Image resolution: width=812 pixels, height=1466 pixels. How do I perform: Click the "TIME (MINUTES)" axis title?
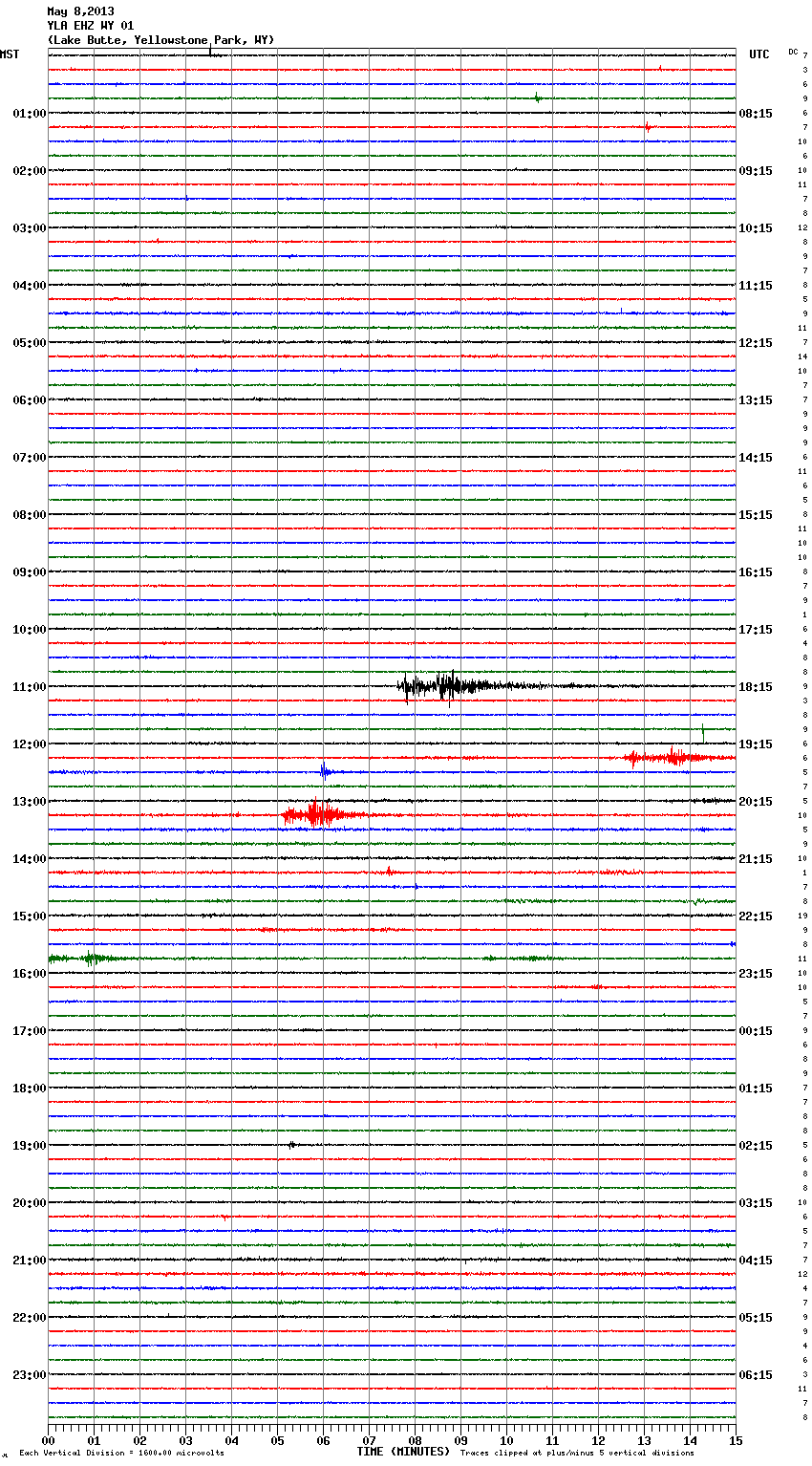point(403,1452)
